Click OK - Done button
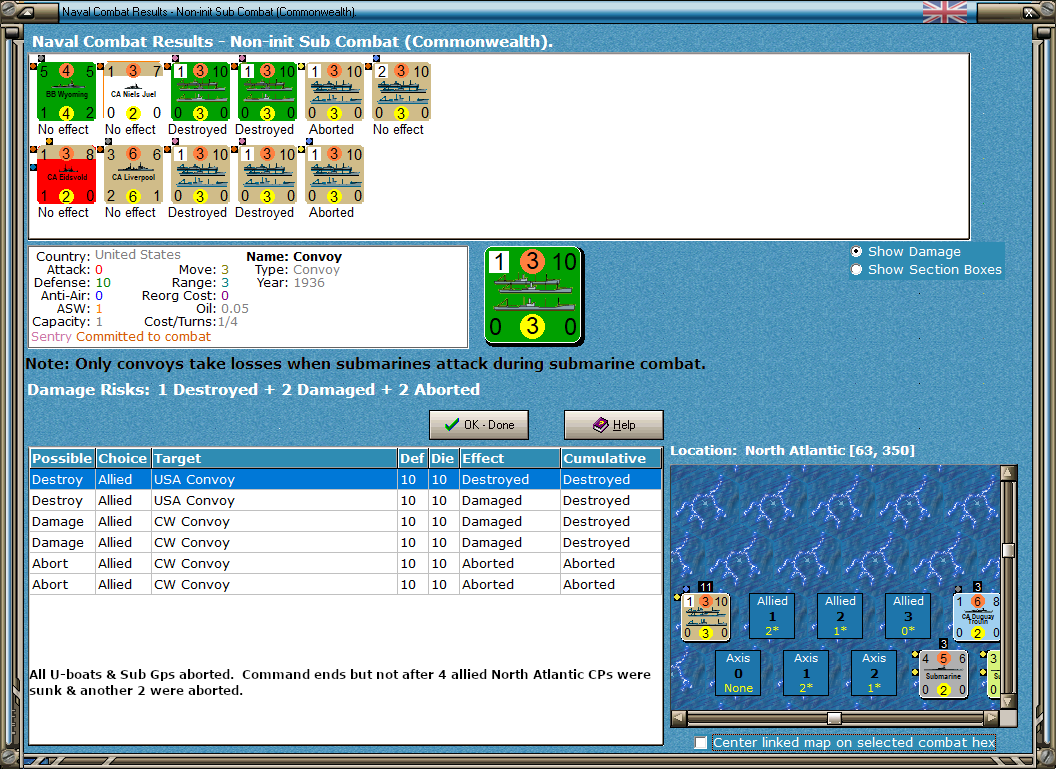This screenshot has height=769, width=1056. pyautogui.click(x=479, y=425)
